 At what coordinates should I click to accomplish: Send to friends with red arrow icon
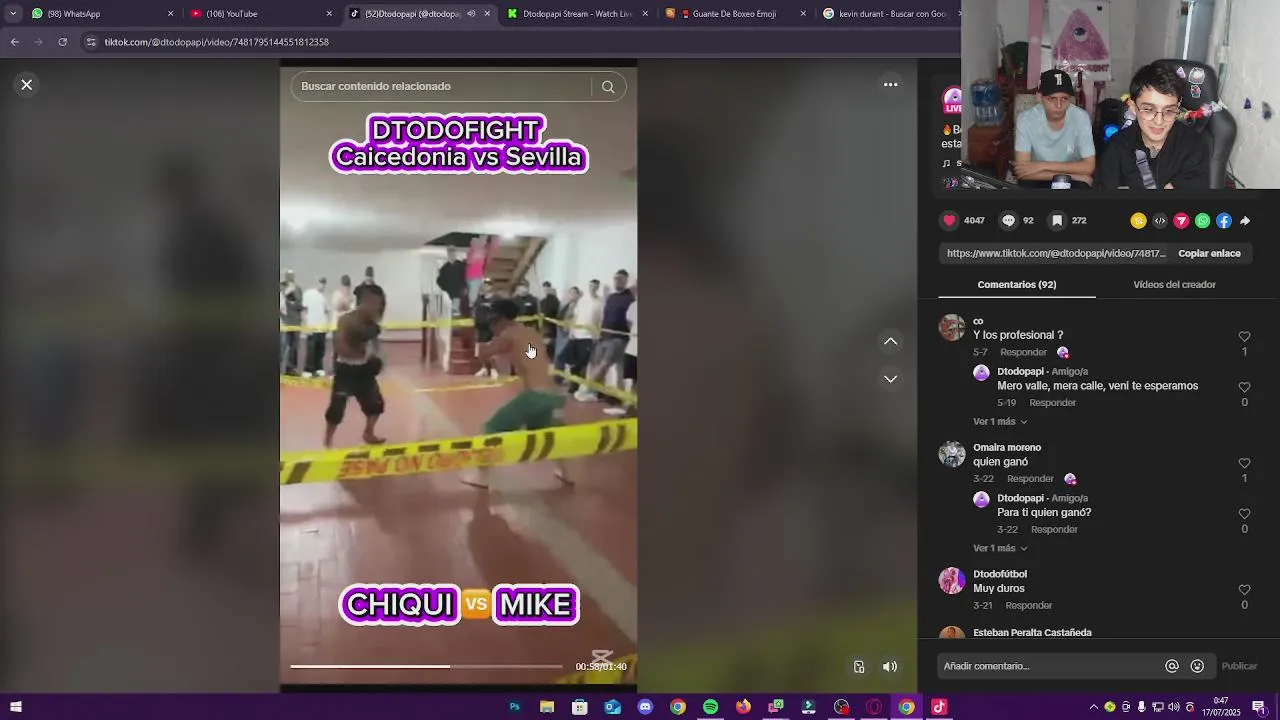(1181, 221)
